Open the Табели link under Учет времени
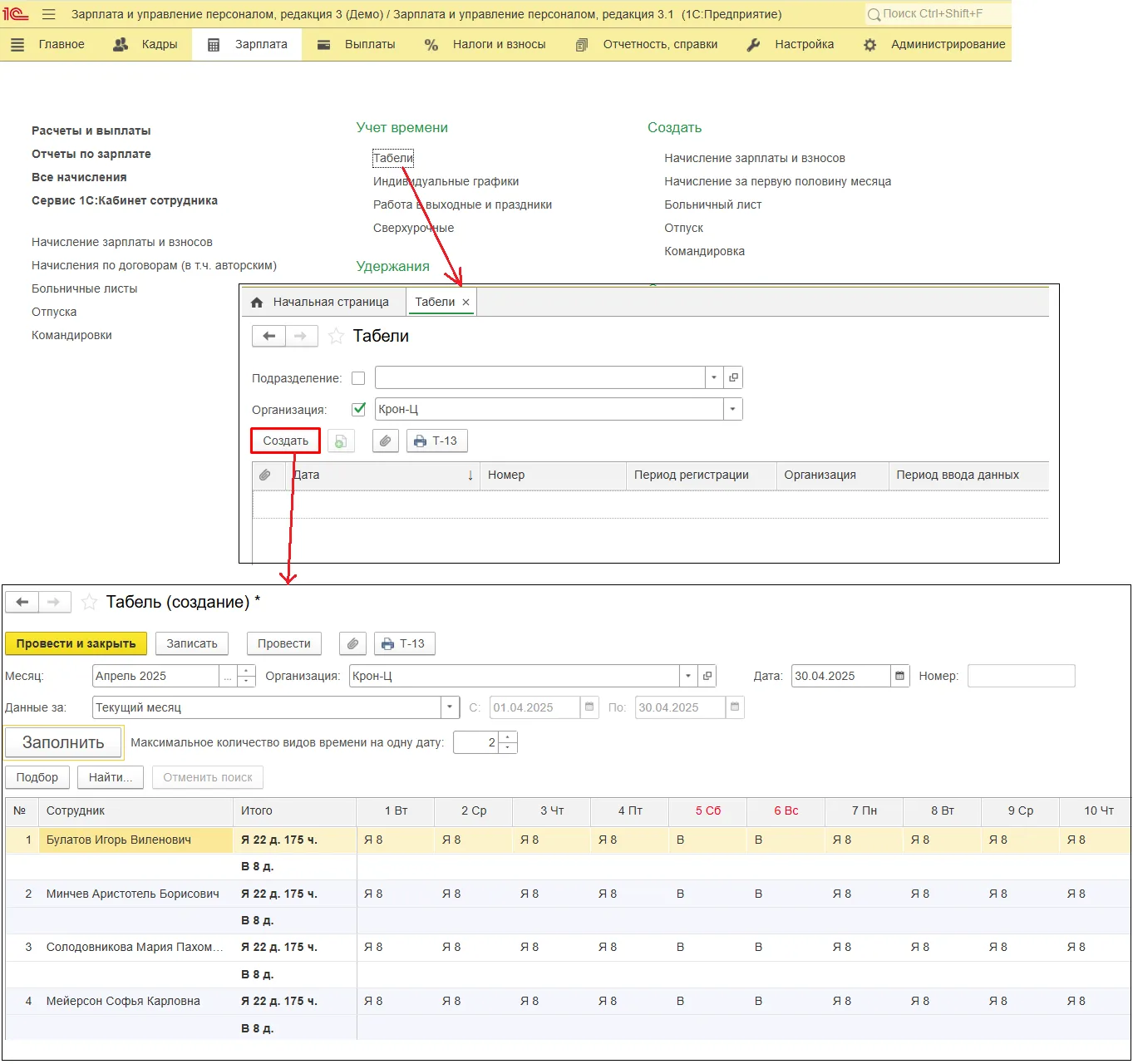Image resolution: width=1133 pixels, height=1064 pixels. (393, 158)
